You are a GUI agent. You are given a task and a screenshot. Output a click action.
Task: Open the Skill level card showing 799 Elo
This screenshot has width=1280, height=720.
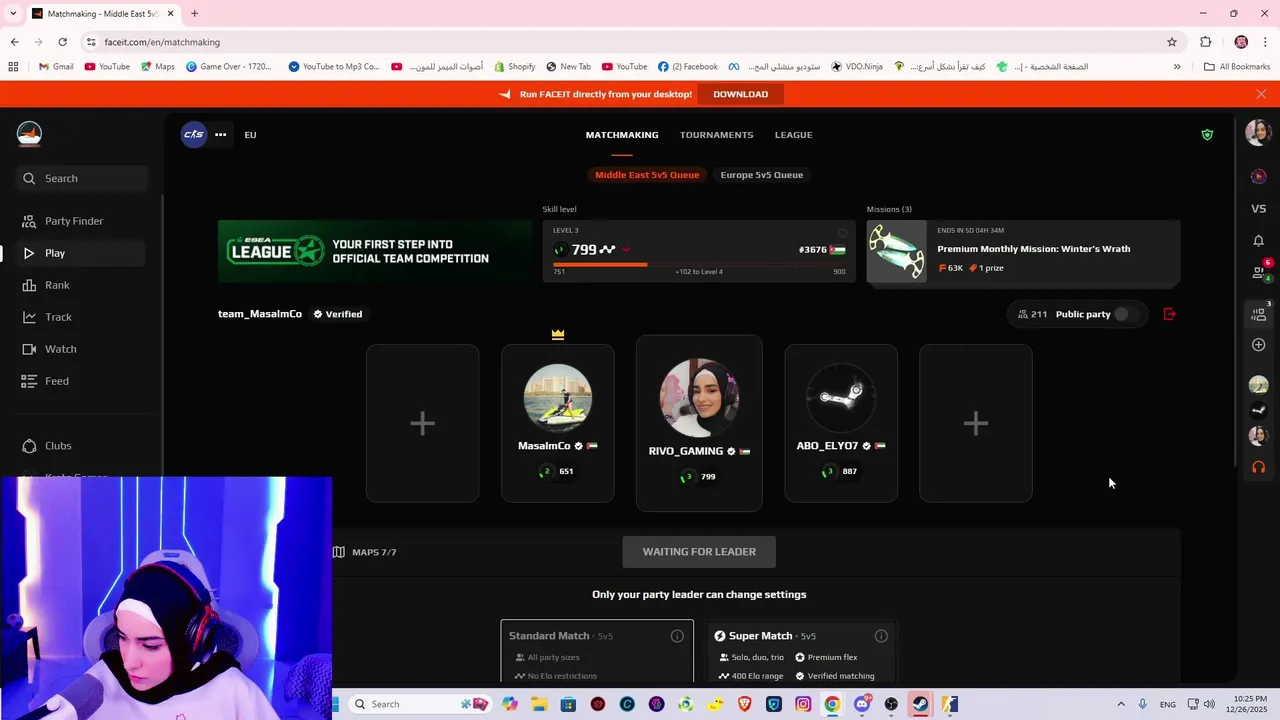(x=698, y=251)
